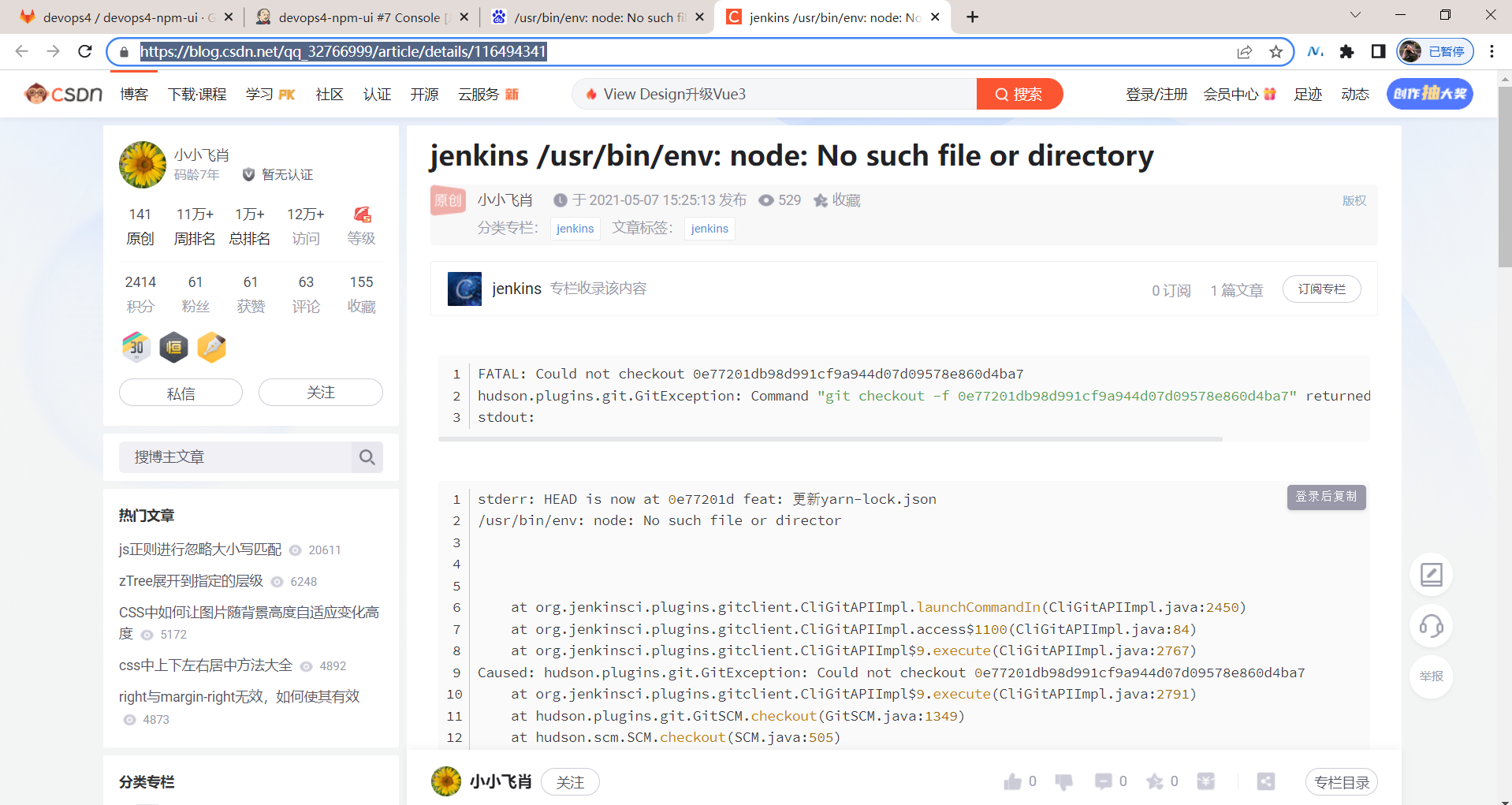Viewport: 1512px width, 805px height.
Task: Click the jenkins column thumbnail image
Action: pos(464,289)
